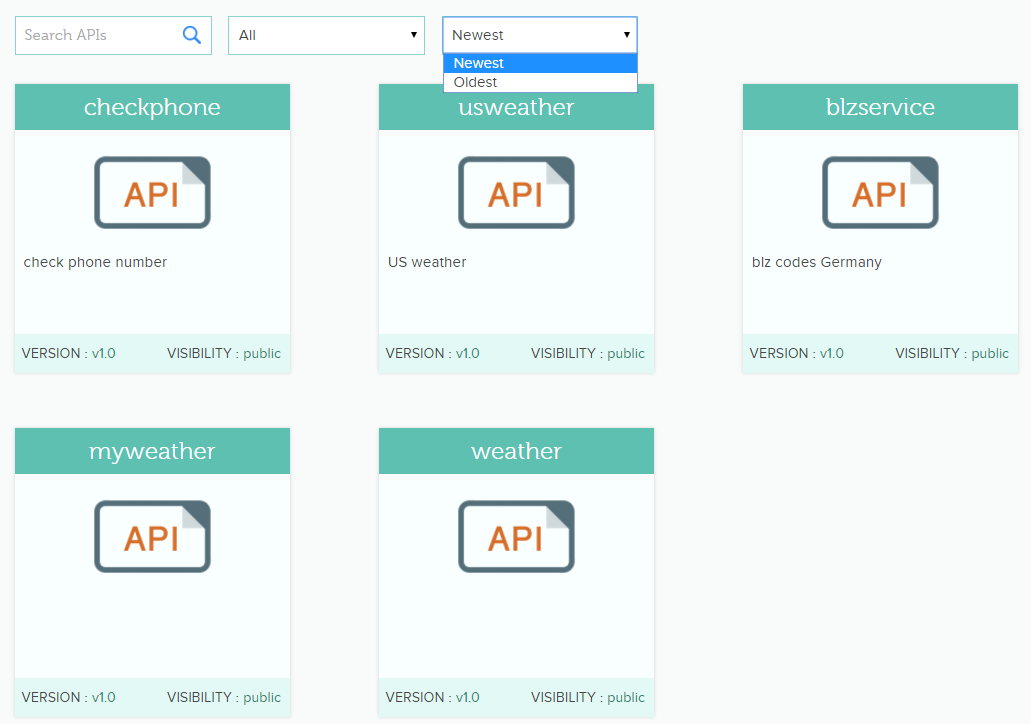Screen dimensions: 1031x724
Task: Click 'check phone number' description
Action: click(x=95, y=262)
